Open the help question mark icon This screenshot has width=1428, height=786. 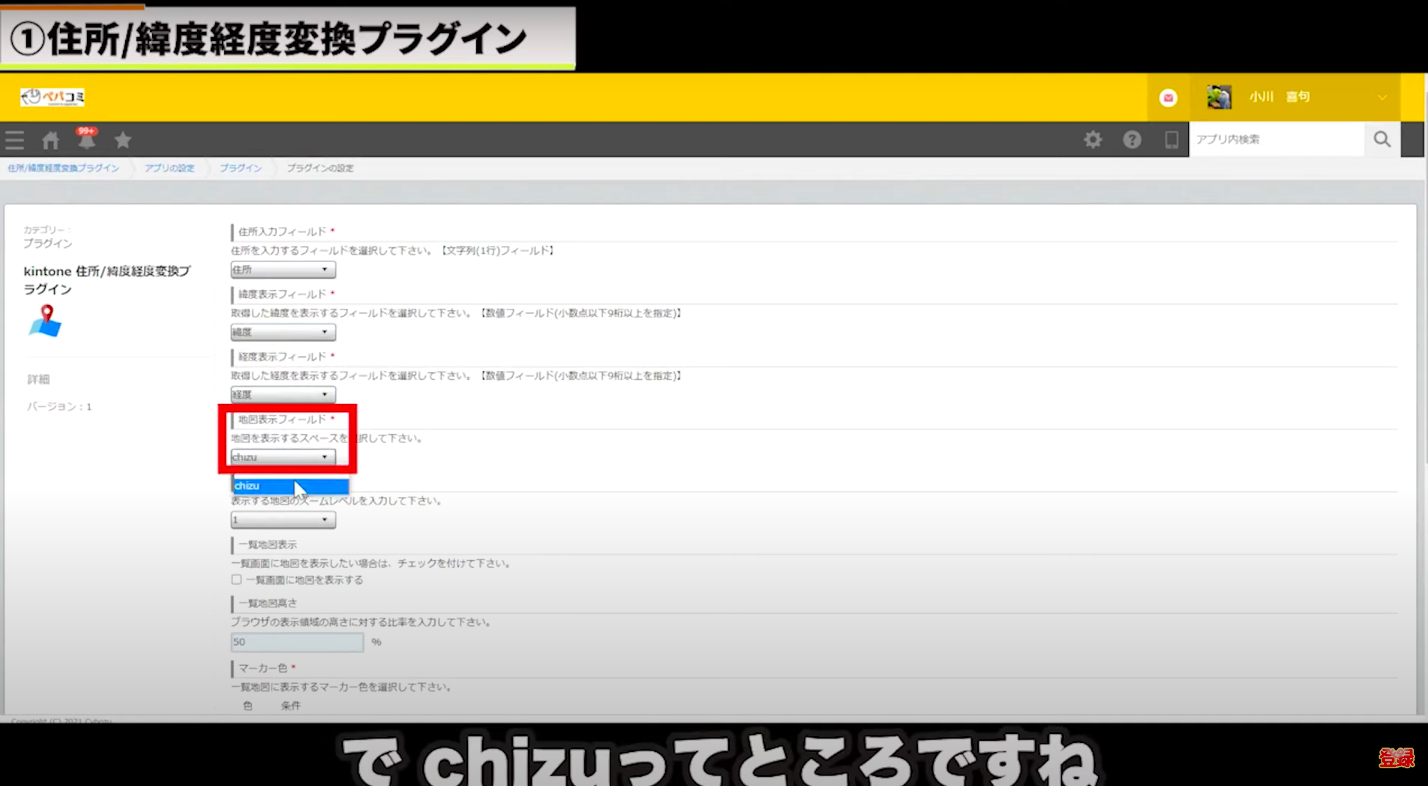(x=1132, y=140)
